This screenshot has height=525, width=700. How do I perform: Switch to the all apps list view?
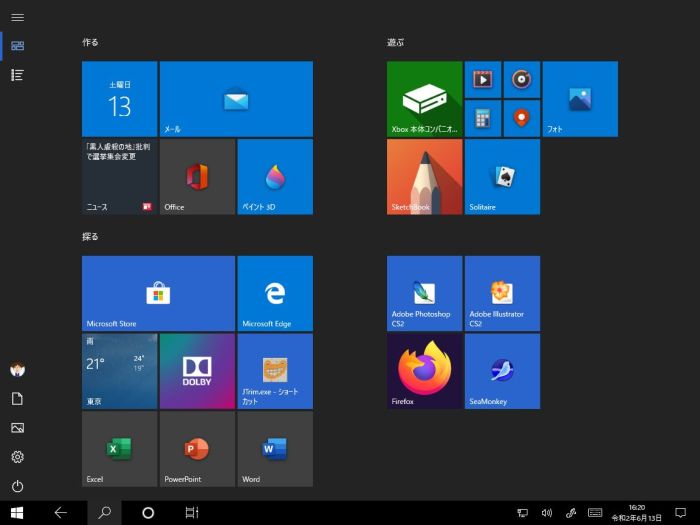tap(17, 75)
